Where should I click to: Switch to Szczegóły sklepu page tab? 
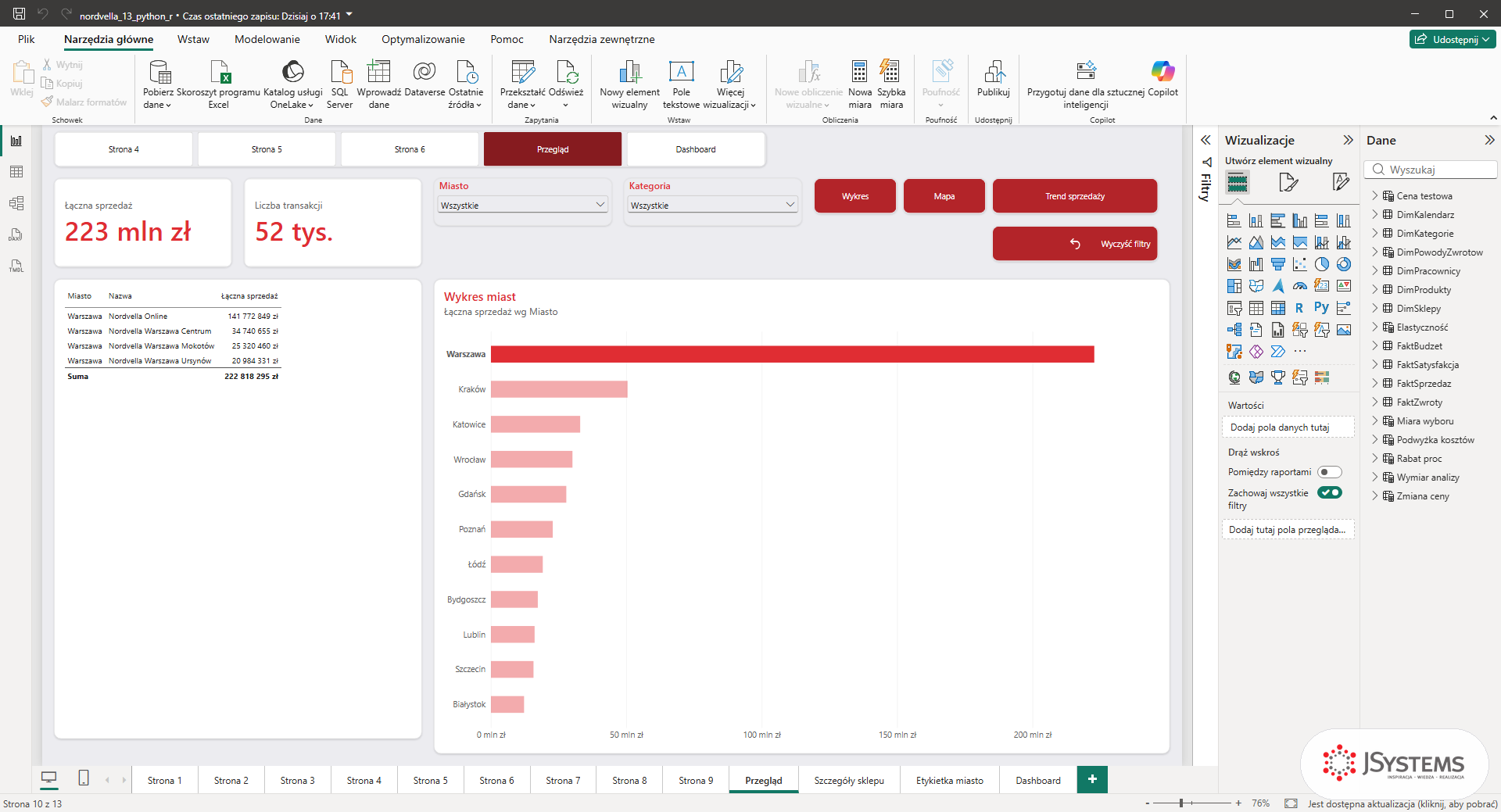(x=849, y=780)
